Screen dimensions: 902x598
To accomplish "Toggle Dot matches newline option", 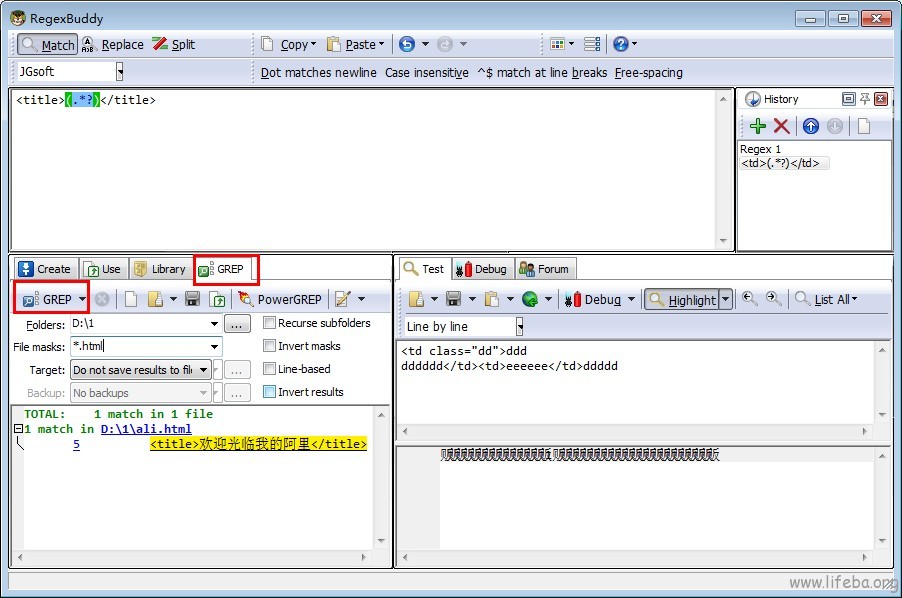I will click(318, 72).
